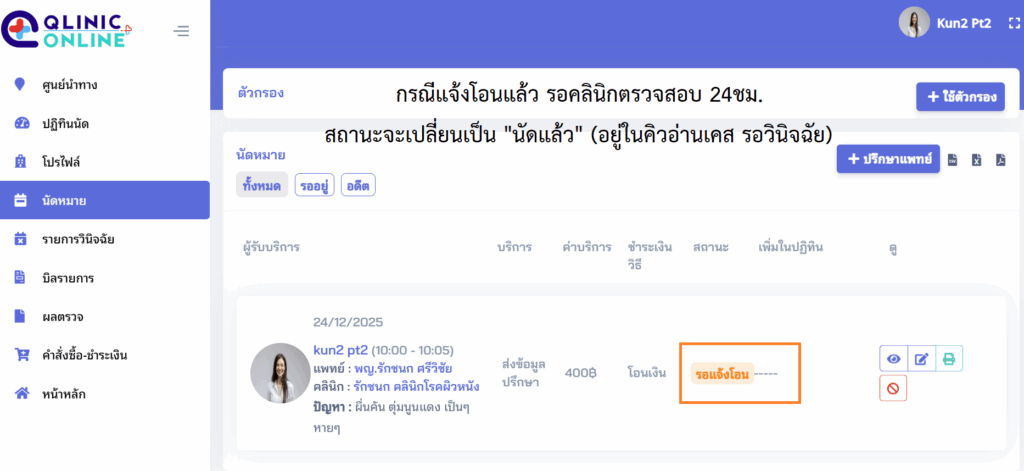Edit the appointment using the pencil icon

922,359
